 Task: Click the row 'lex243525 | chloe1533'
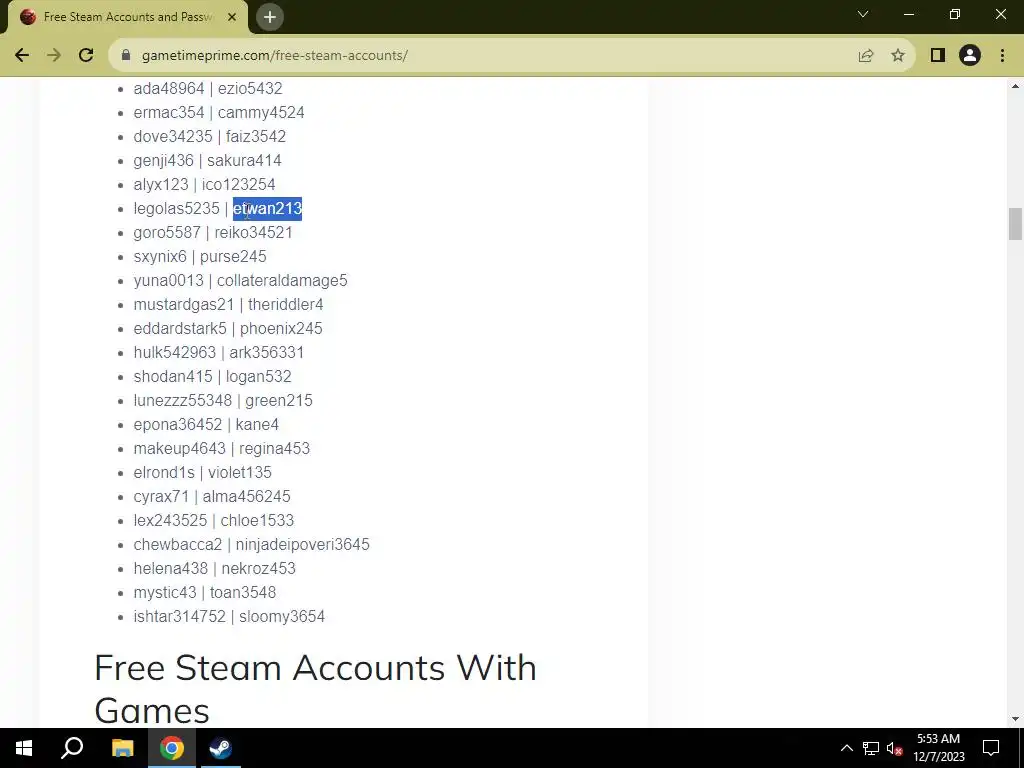[x=214, y=520]
